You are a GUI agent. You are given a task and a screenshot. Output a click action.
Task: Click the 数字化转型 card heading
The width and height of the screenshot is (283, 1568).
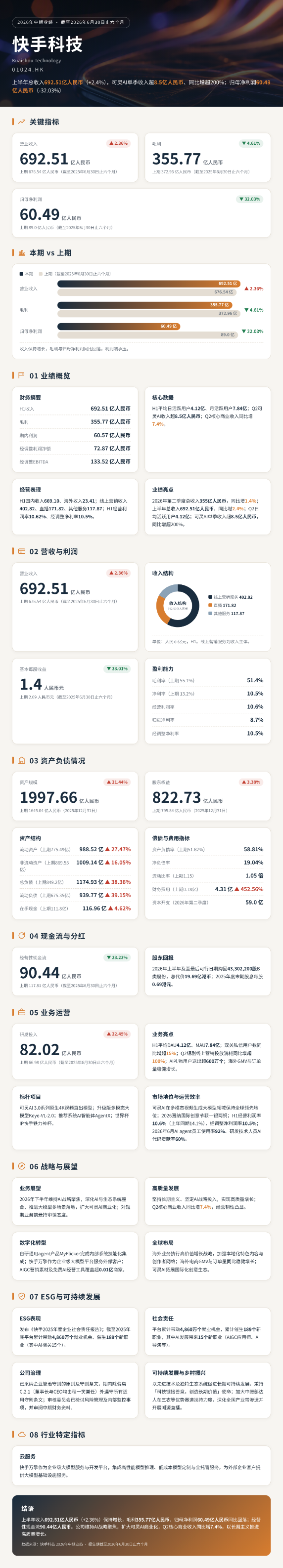(33, 1243)
